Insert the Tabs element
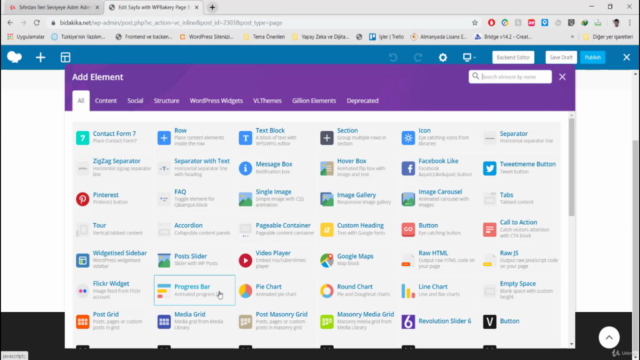Viewport: 640px width, 360px height. click(x=520, y=198)
